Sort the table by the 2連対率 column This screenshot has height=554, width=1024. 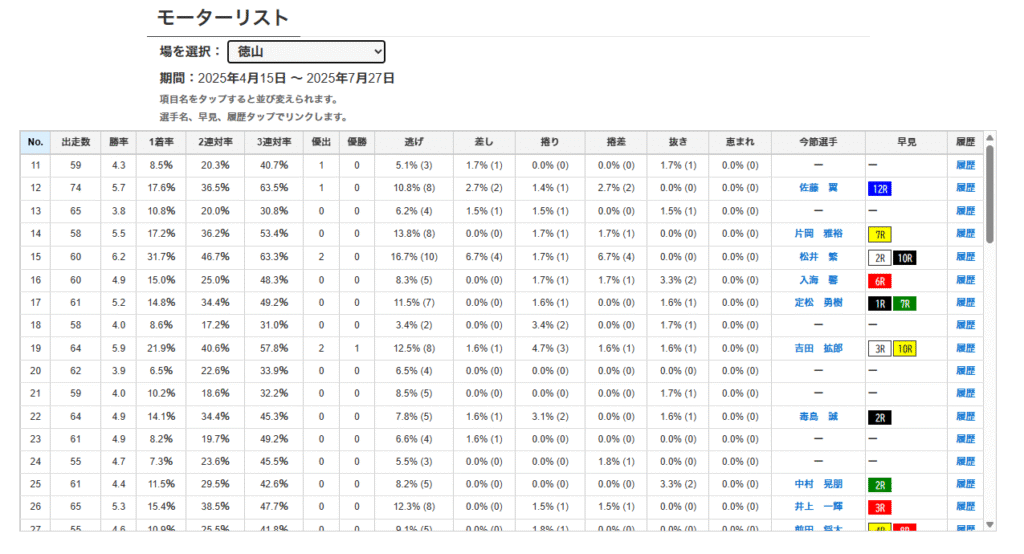click(215, 142)
